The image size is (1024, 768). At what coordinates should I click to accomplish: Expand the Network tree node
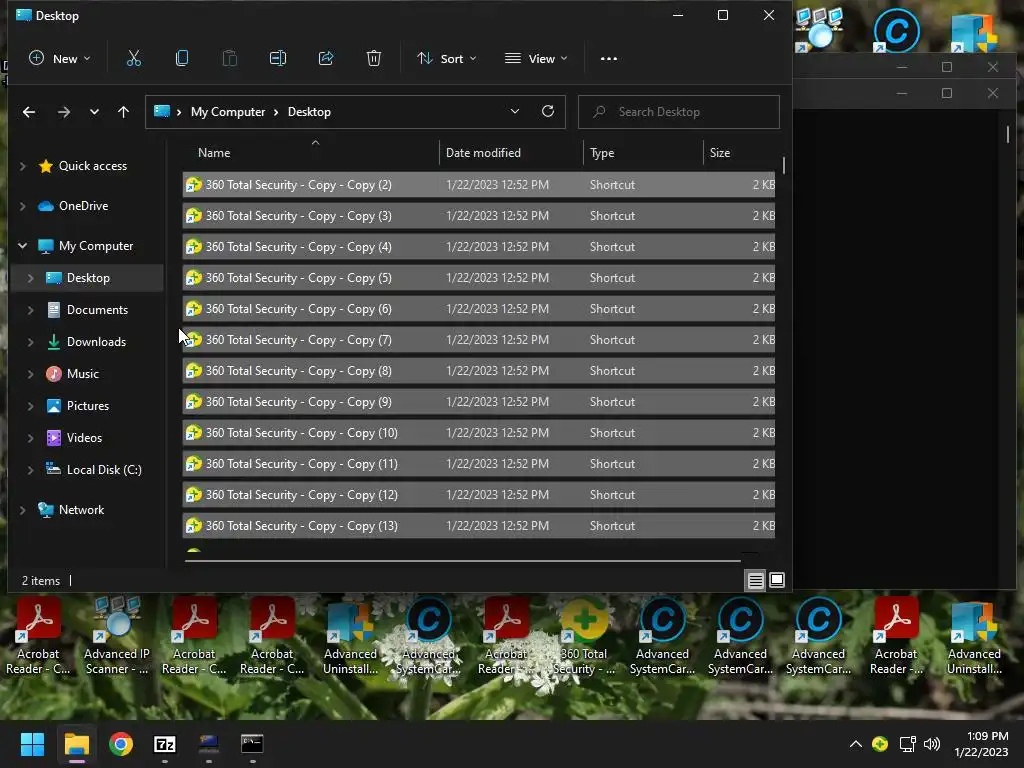click(x=22, y=510)
